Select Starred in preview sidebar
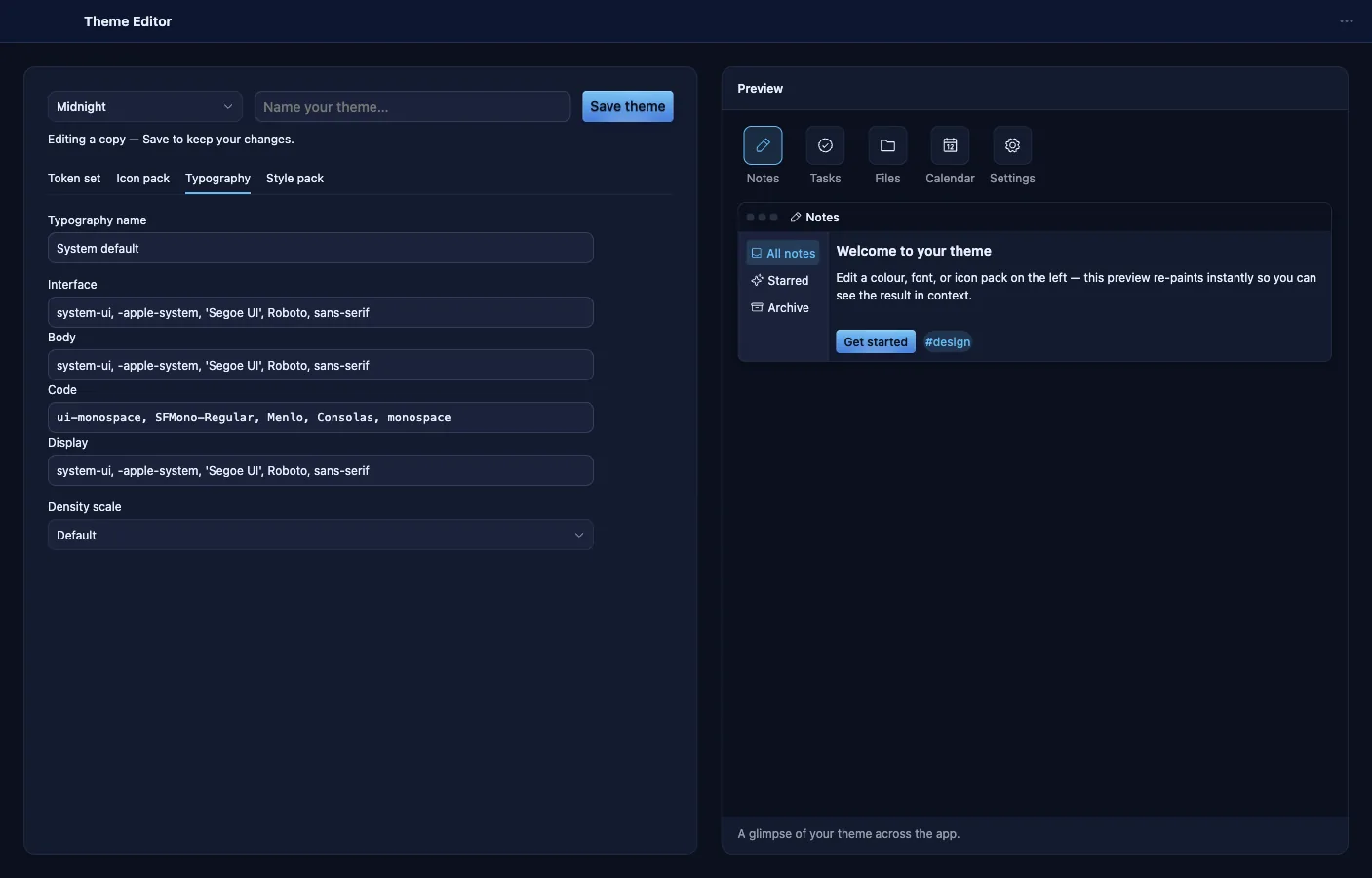Screen dimensions: 1372x878 pyautogui.click(x=783, y=281)
